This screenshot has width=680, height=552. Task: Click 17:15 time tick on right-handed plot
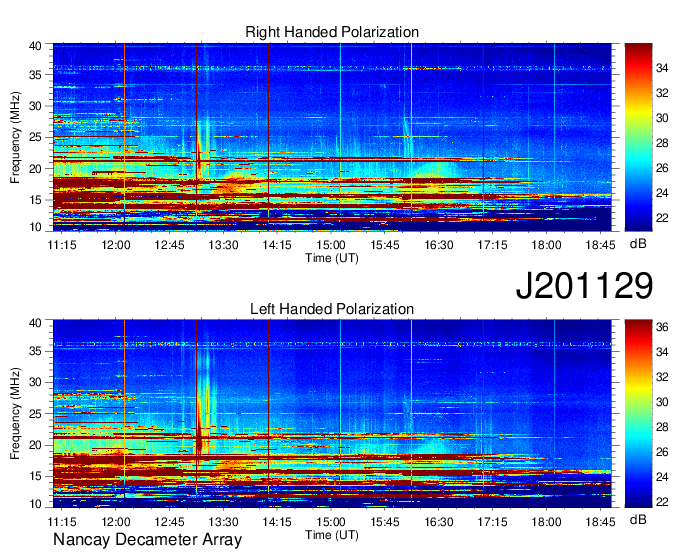coord(492,245)
